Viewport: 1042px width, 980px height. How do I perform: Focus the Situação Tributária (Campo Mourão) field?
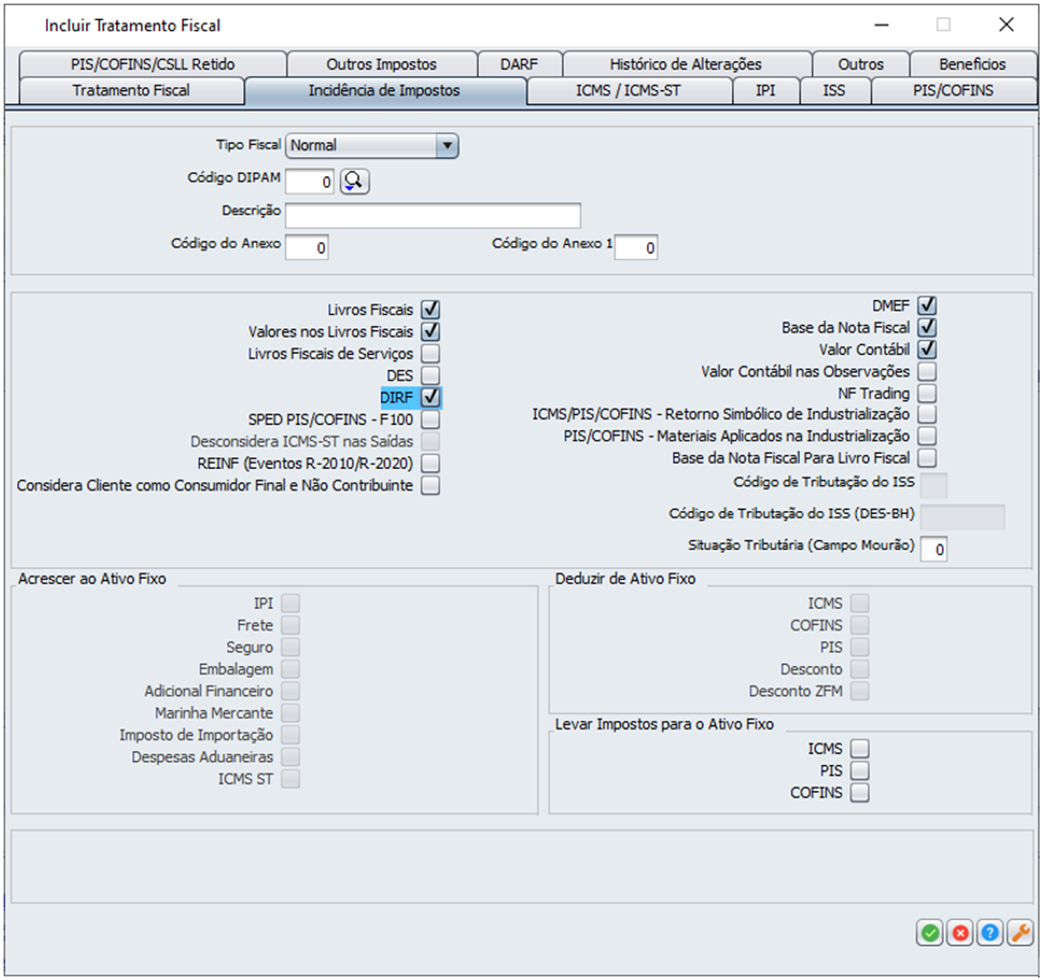coord(934,549)
